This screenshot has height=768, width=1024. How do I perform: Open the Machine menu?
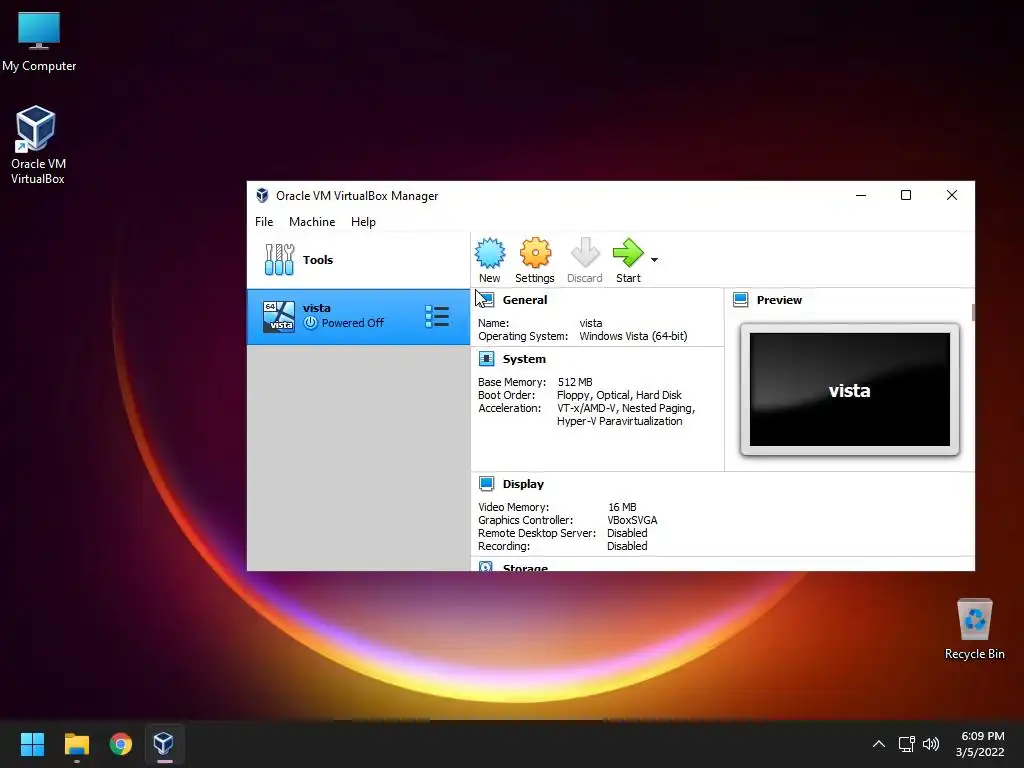[312, 222]
